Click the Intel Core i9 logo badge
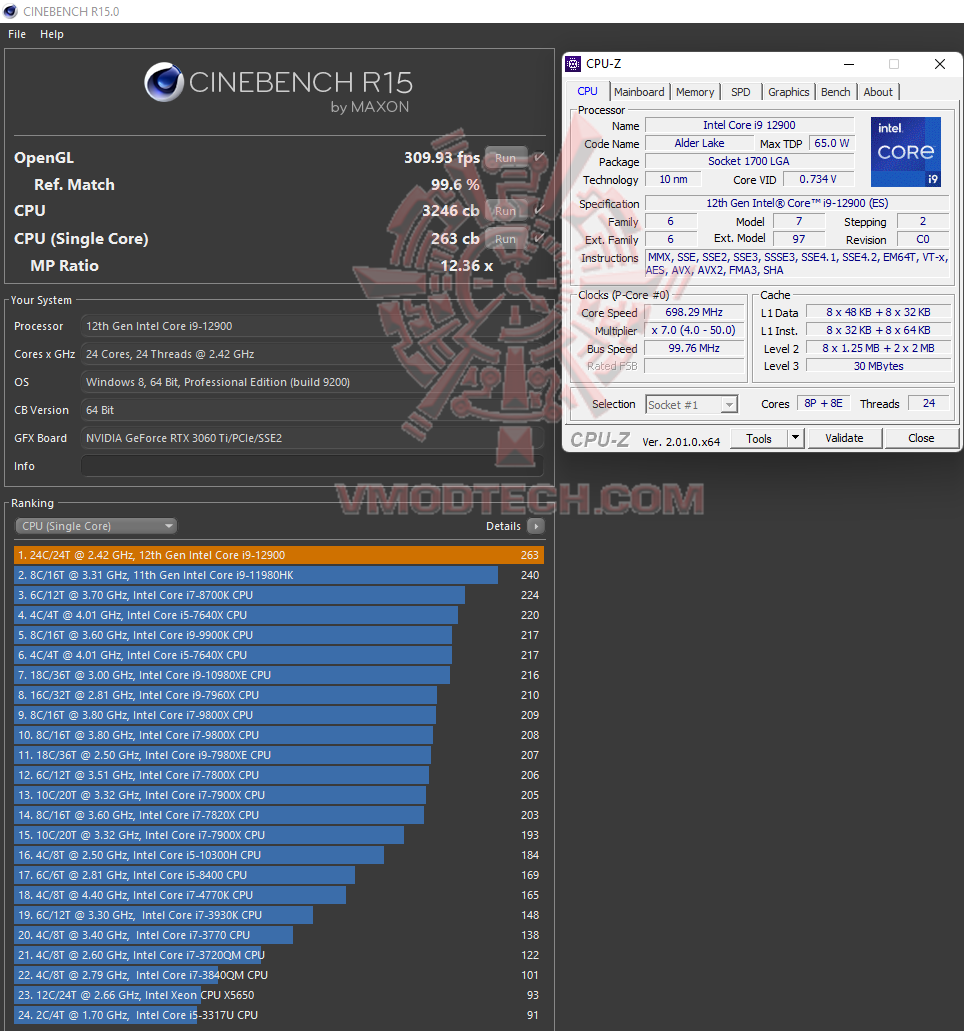Image resolution: width=964 pixels, height=1031 pixels. pos(905,152)
